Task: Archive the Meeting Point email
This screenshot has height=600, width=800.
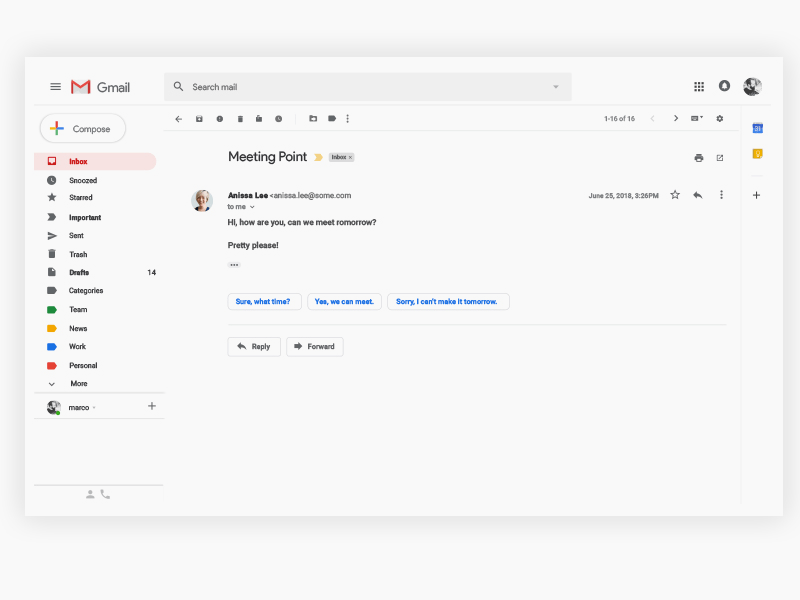Action: (x=200, y=118)
